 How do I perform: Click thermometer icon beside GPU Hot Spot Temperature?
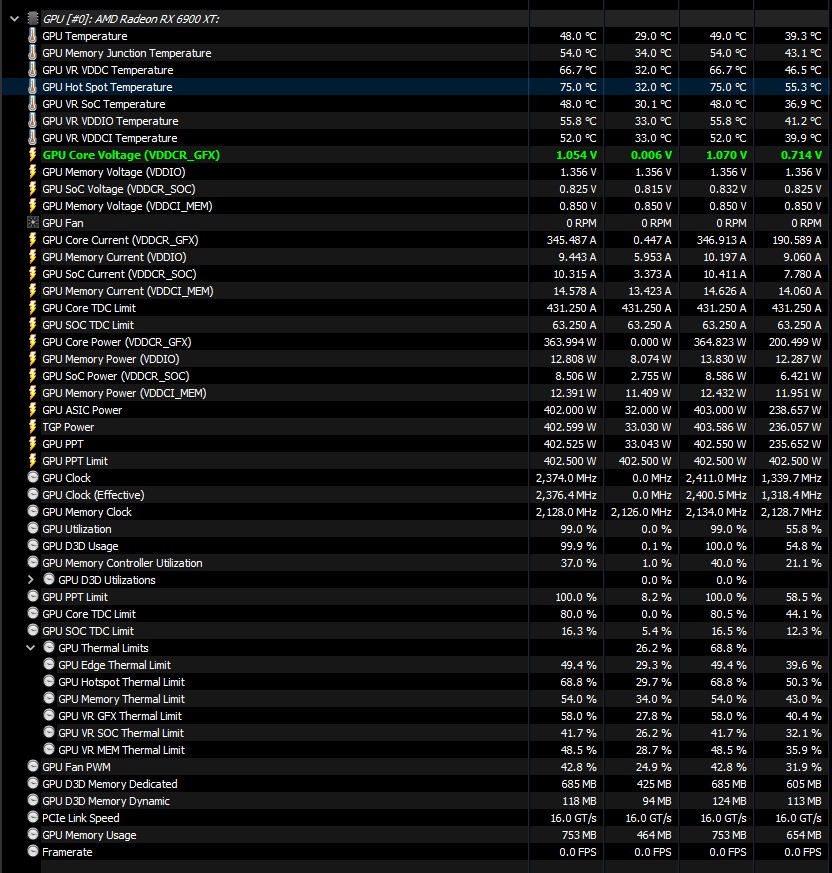(x=32, y=87)
